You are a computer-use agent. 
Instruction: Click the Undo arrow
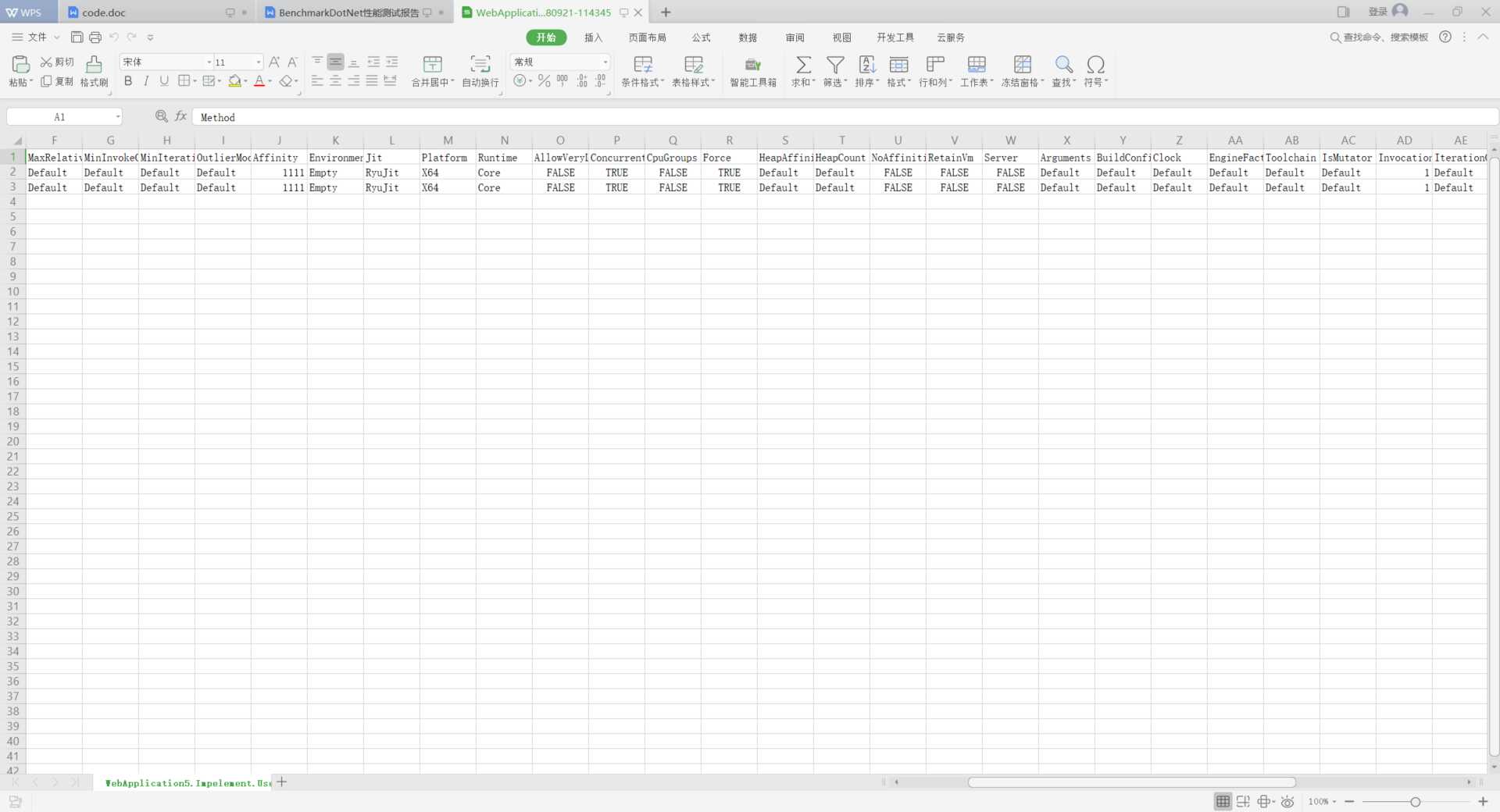(114, 37)
